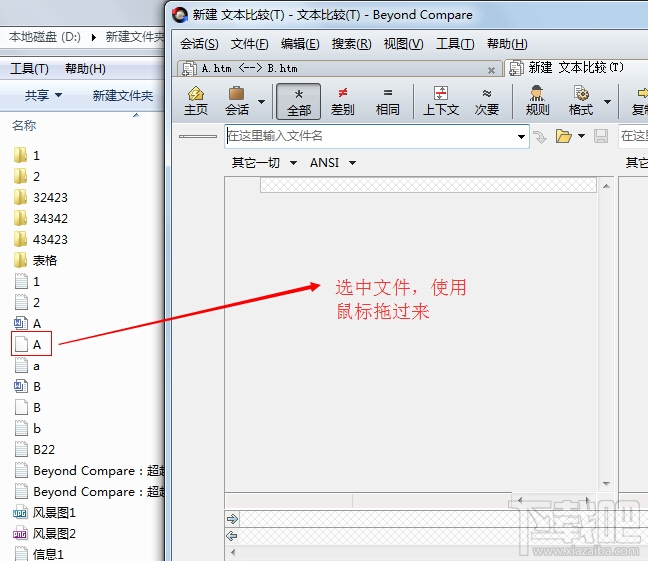Click the copy-to-left arrow icon at bottom
648x561 pixels.
[x=232, y=536]
